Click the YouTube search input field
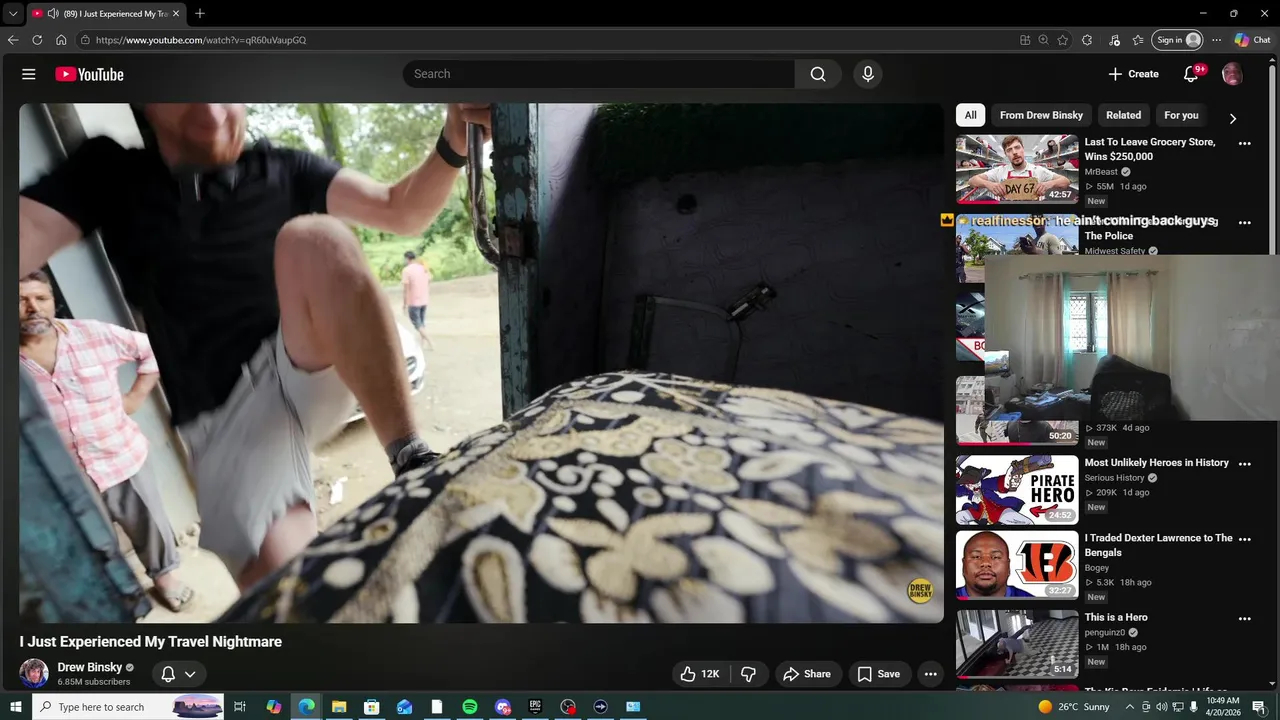Image resolution: width=1280 pixels, height=720 pixels. pos(599,74)
